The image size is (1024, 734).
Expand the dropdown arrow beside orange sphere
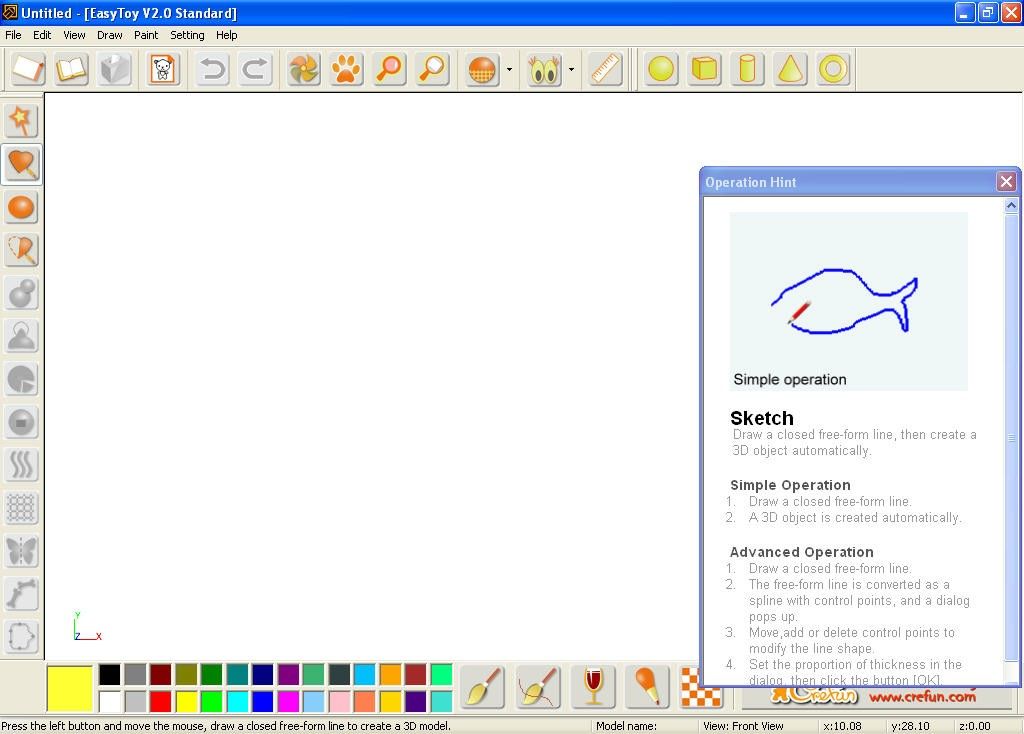[x=509, y=70]
